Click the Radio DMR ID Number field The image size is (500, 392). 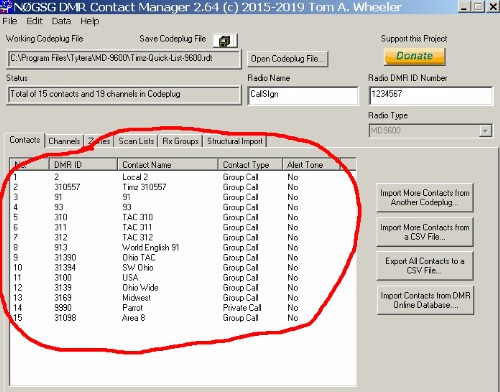431,96
